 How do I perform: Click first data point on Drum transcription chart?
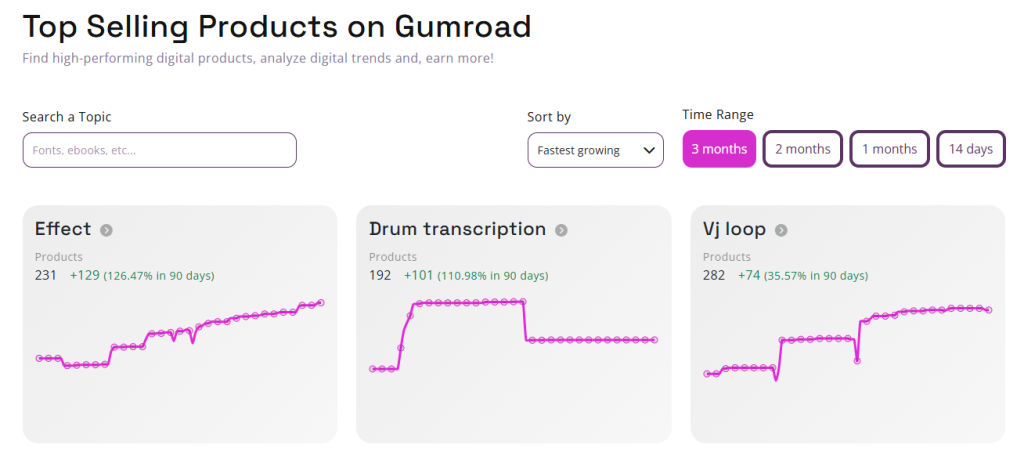coord(372,369)
